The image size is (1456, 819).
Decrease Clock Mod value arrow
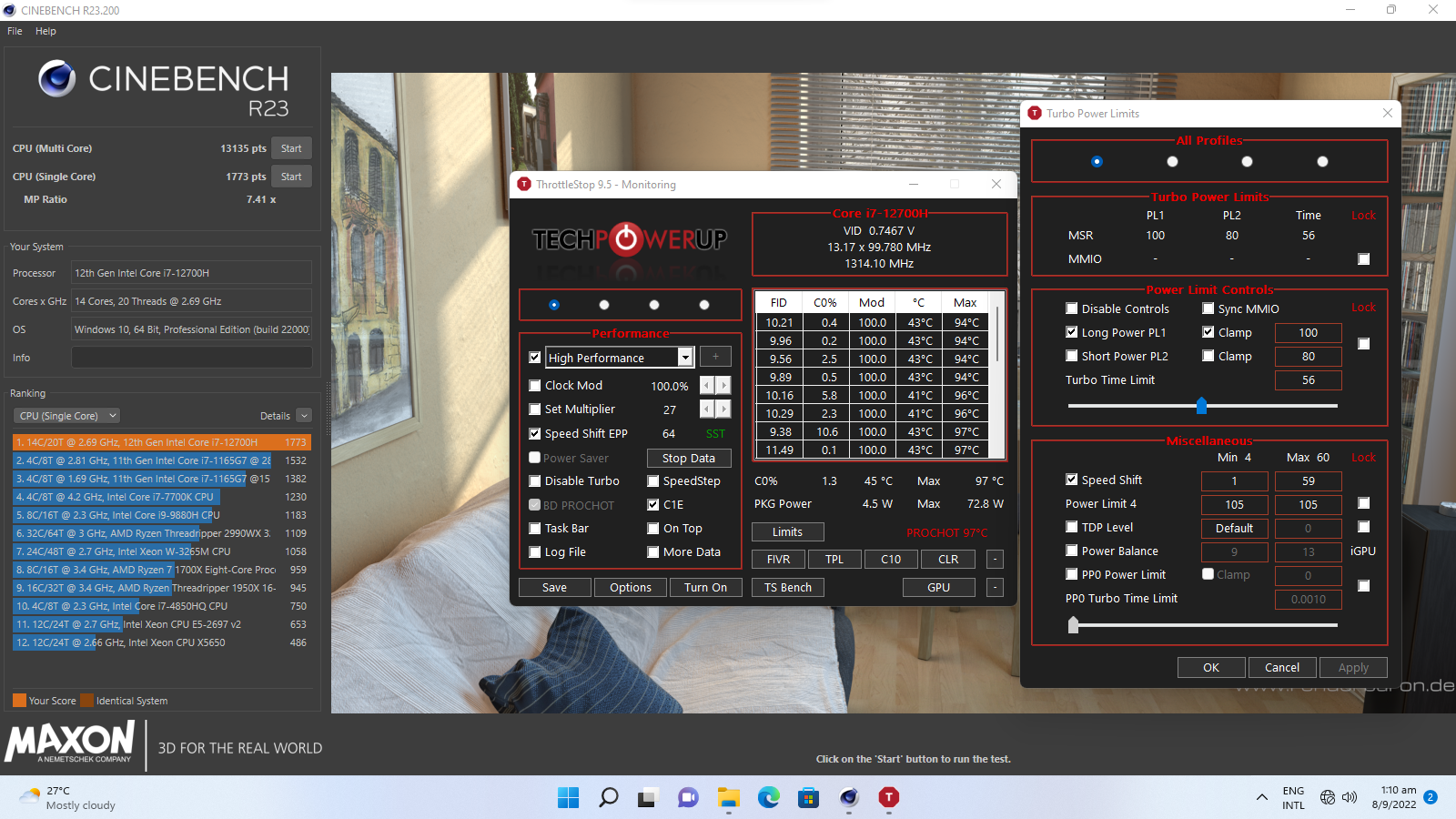[x=707, y=386]
